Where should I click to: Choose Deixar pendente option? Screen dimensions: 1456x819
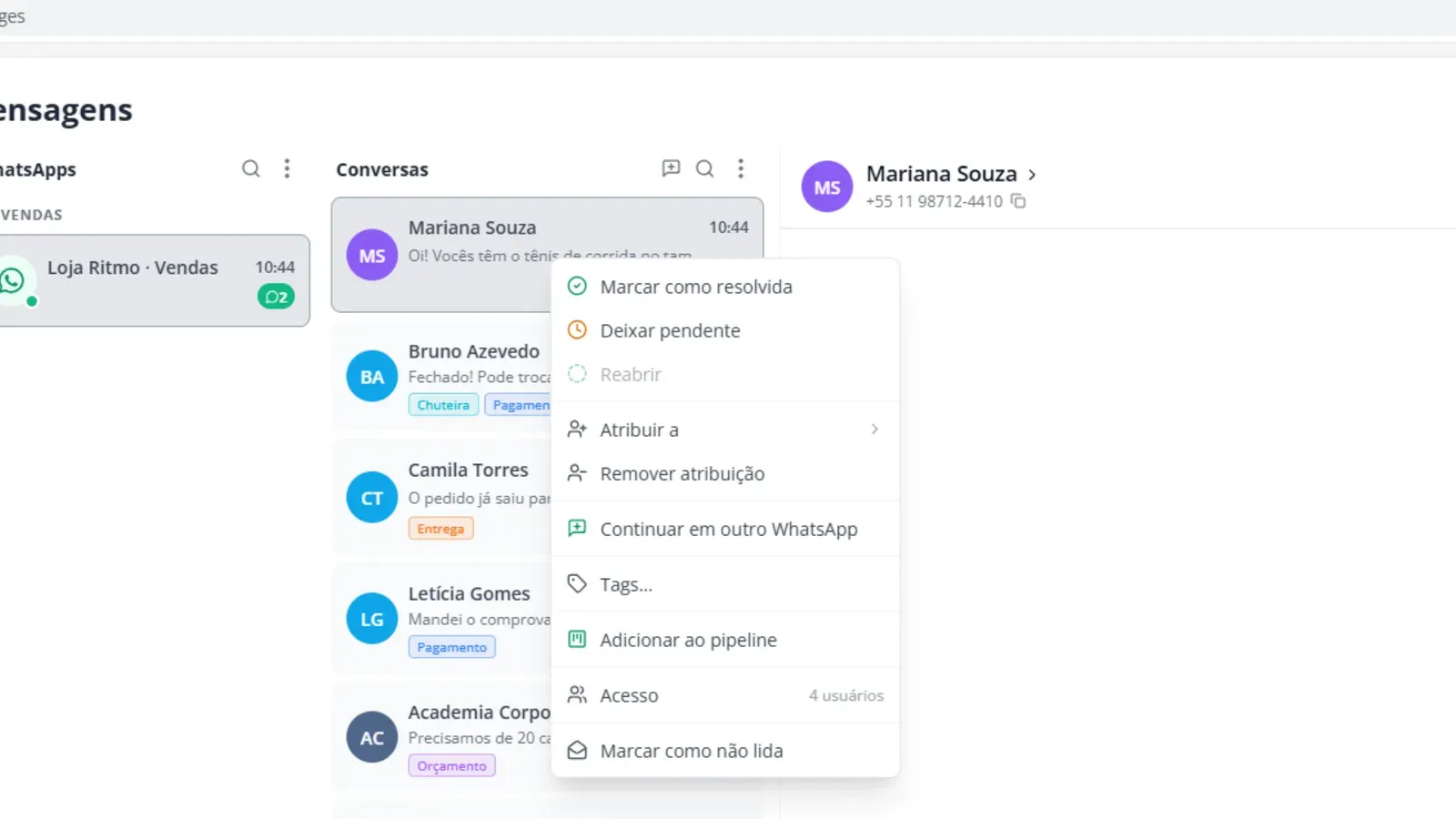point(725,330)
